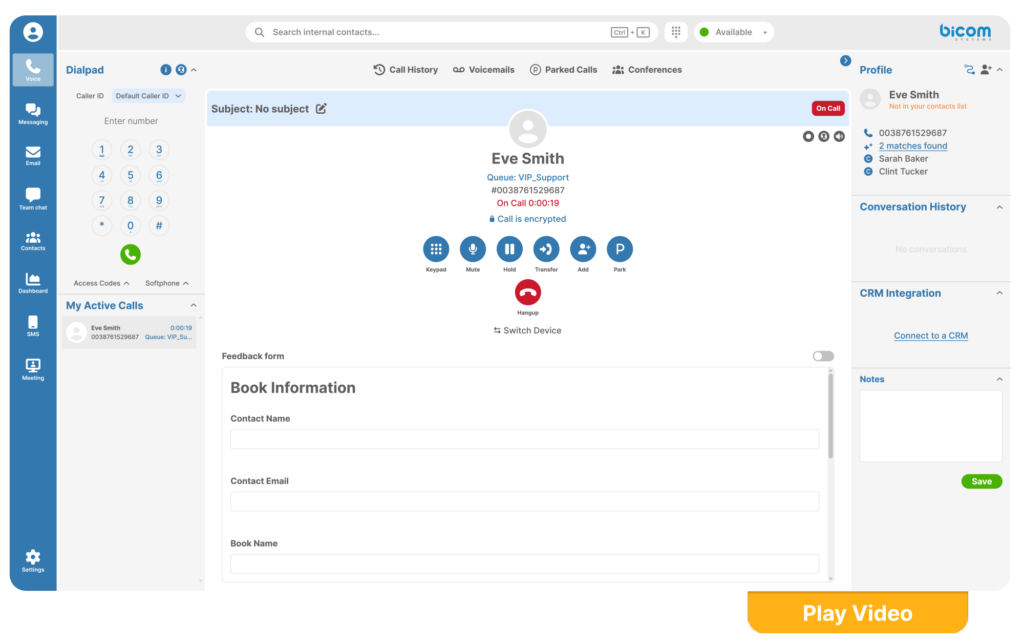Add a participant to the call
This screenshot has height=643, width=1024.
click(x=583, y=249)
